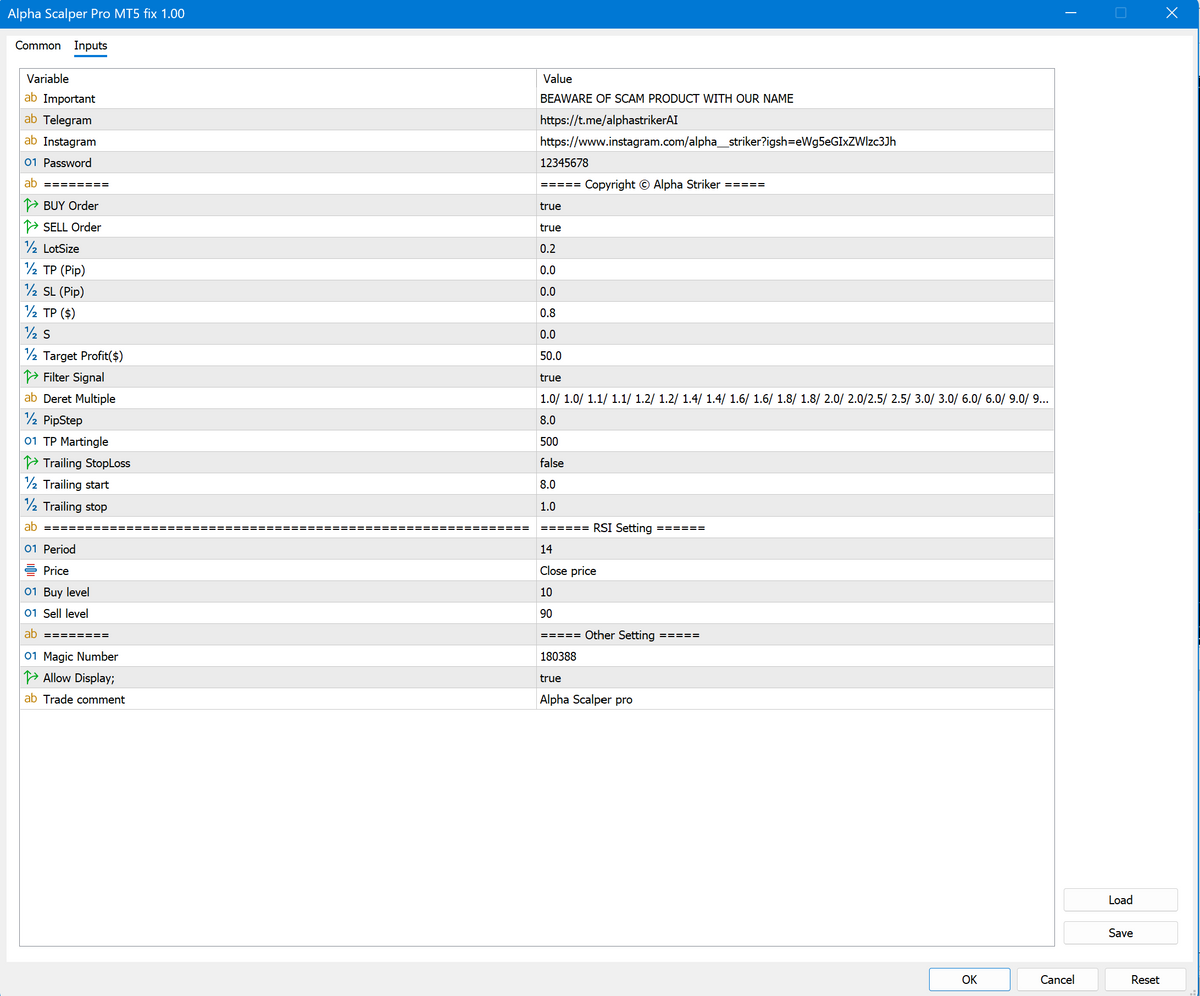The image size is (1200, 996).
Task: Open the SELL Order true value dropdown
Action: (x=795, y=227)
